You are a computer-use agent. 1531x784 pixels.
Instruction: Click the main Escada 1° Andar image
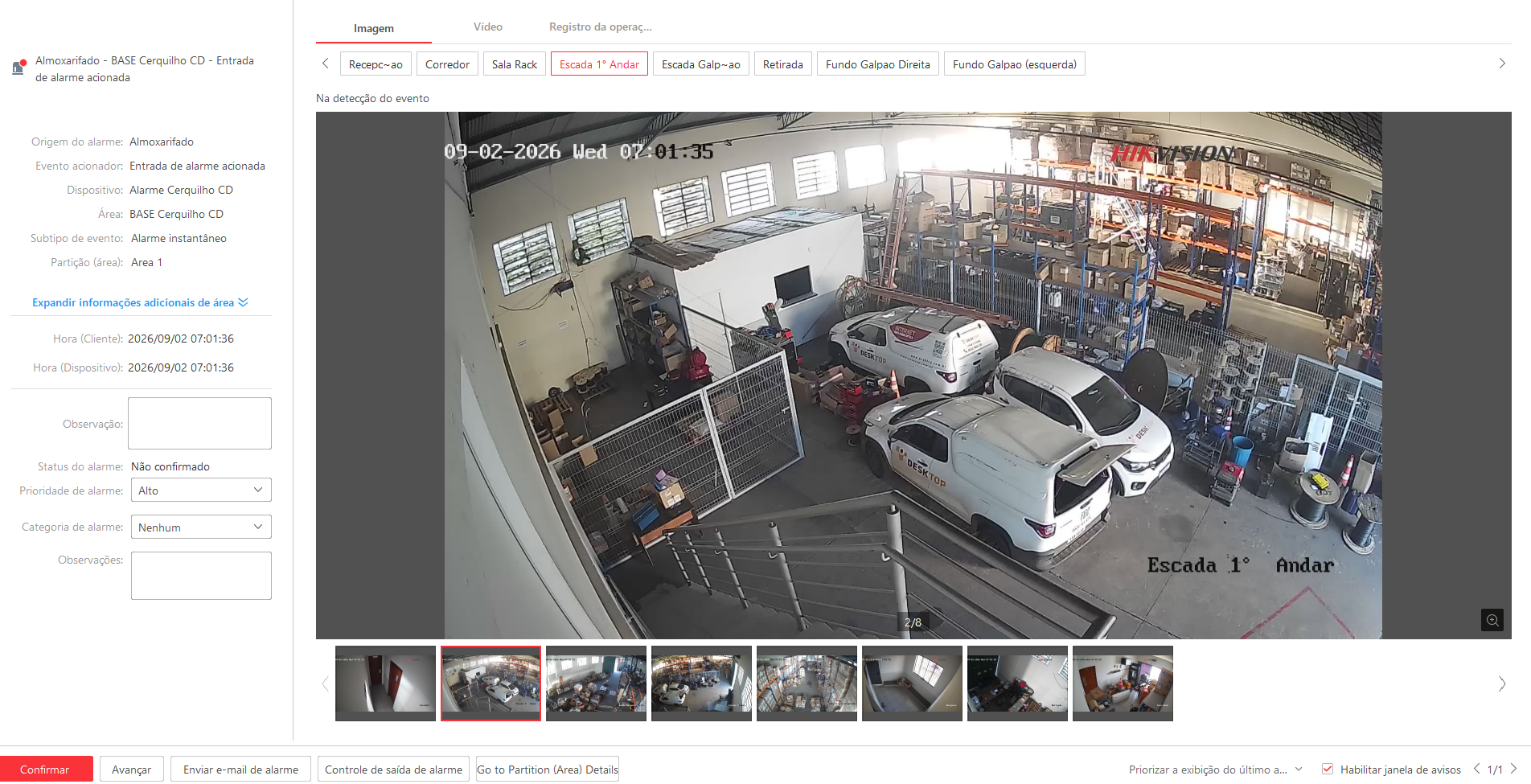(913, 376)
